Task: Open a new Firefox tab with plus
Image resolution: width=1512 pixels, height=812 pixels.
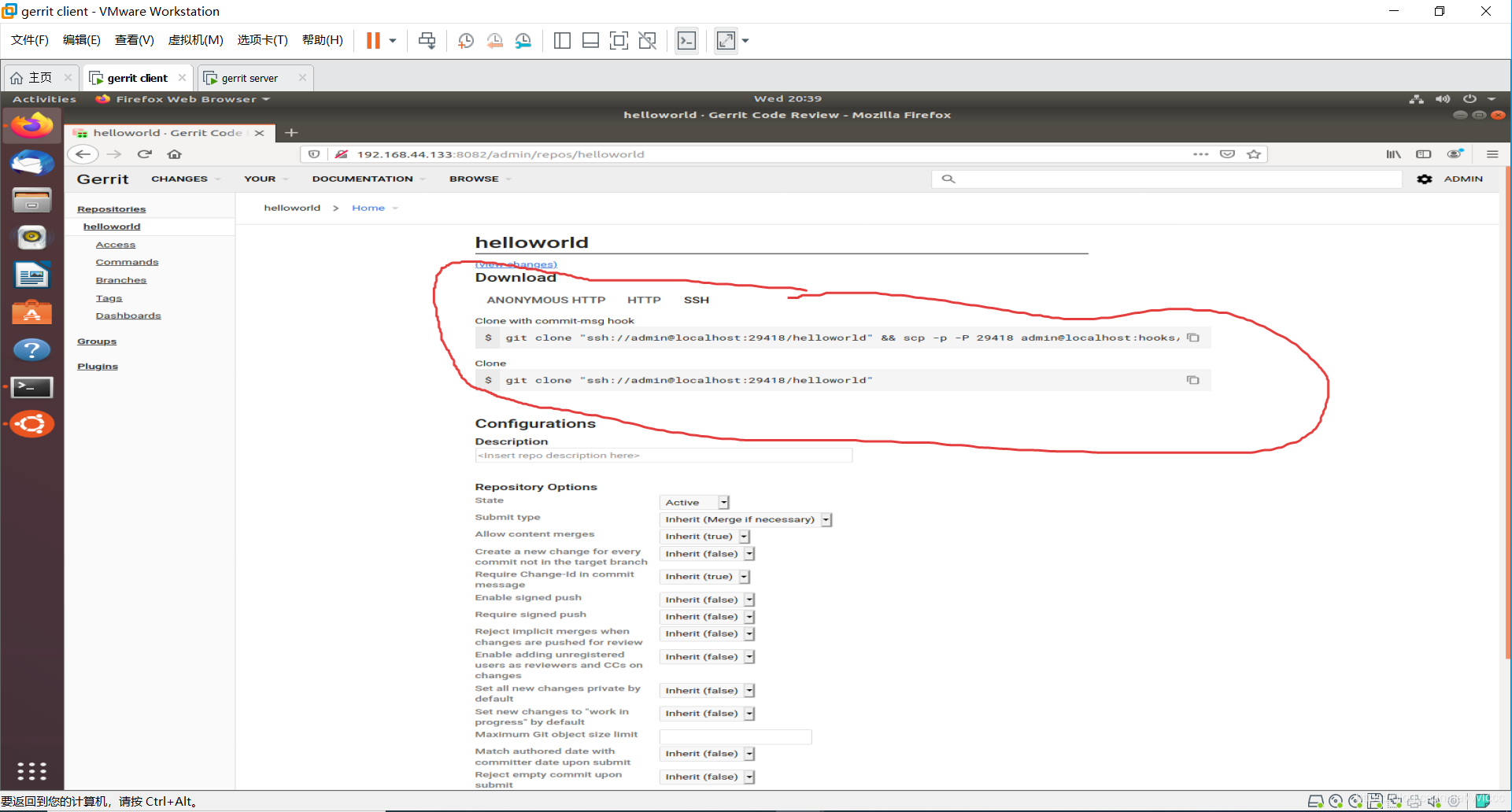Action: click(x=291, y=133)
